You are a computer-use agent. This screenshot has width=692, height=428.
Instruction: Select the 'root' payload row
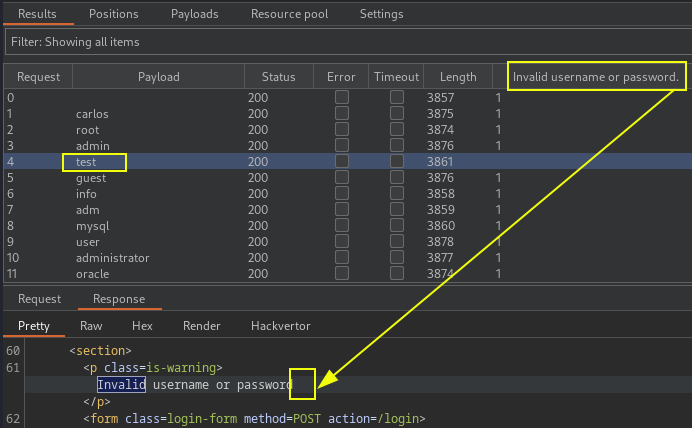pos(348,130)
